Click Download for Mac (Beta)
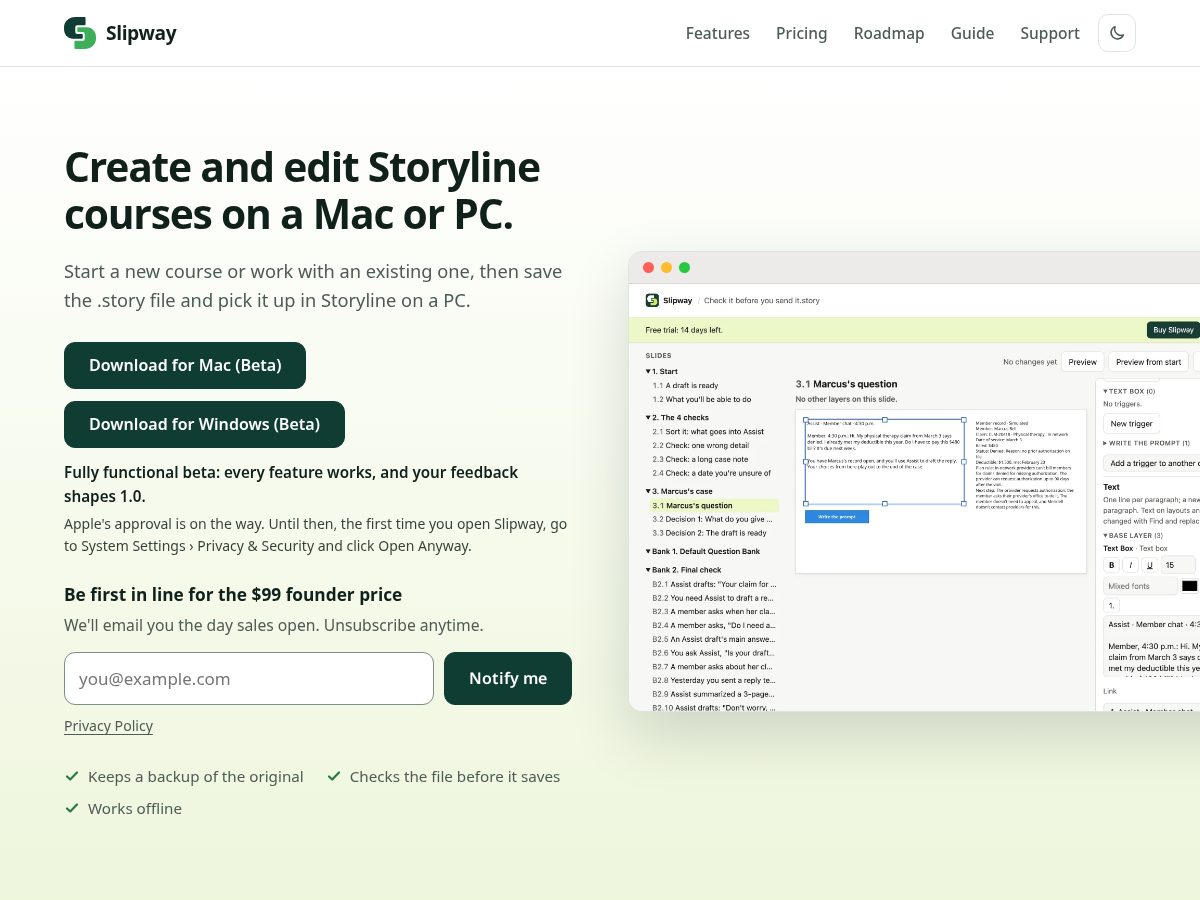The image size is (1200, 900). [185, 365]
